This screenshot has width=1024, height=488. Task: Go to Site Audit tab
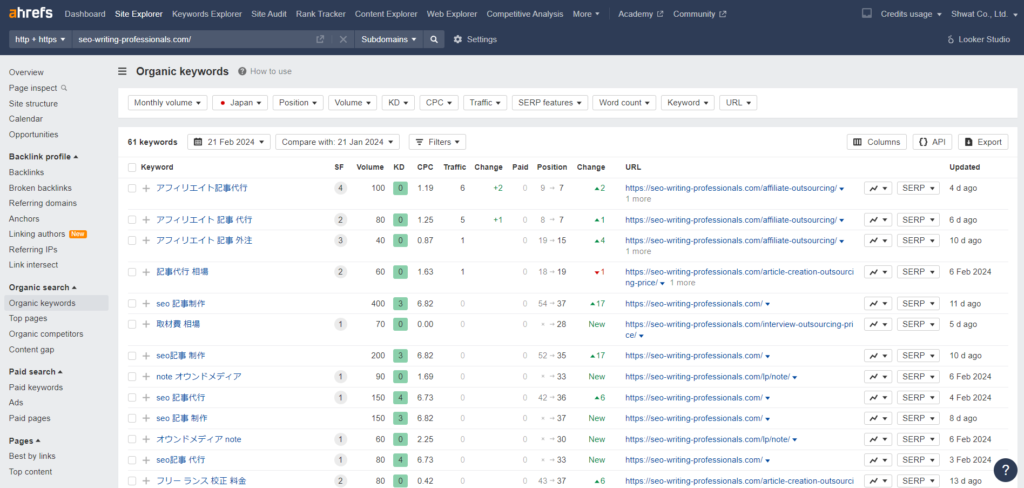click(271, 14)
